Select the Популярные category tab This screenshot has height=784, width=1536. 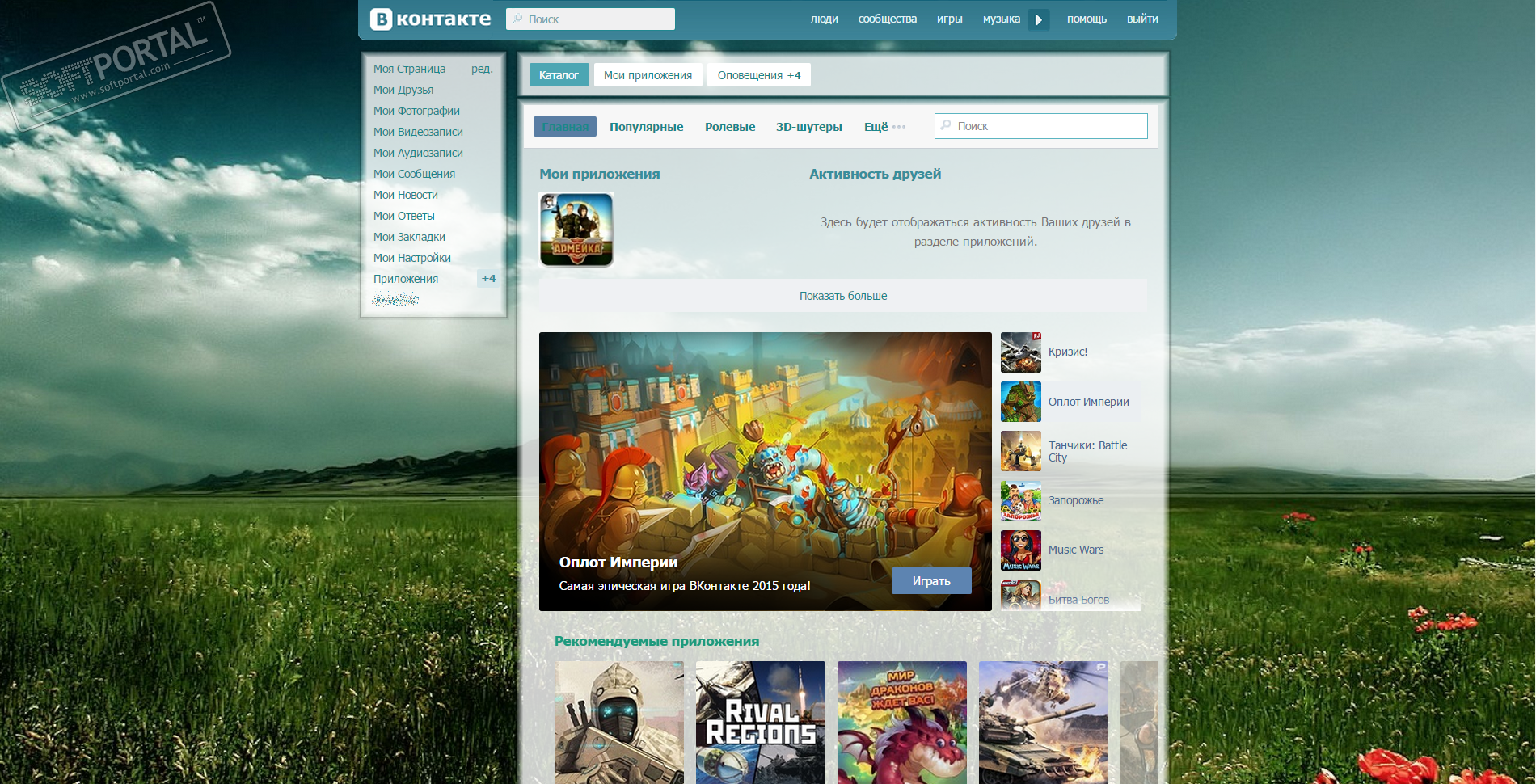tap(646, 127)
